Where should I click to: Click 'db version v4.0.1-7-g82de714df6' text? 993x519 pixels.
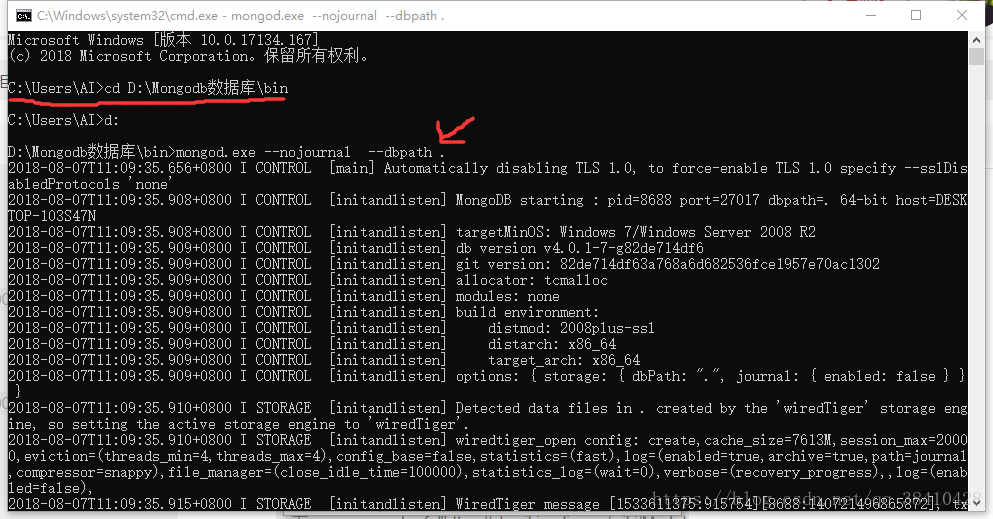click(x=579, y=248)
